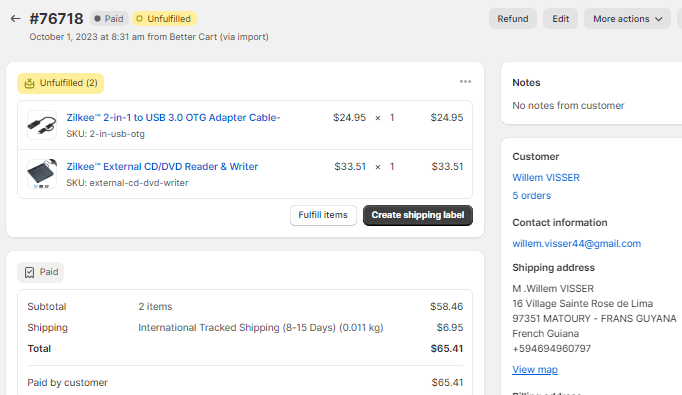Click the 16 Village Sainte Rose de Lima address line

tap(582, 304)
